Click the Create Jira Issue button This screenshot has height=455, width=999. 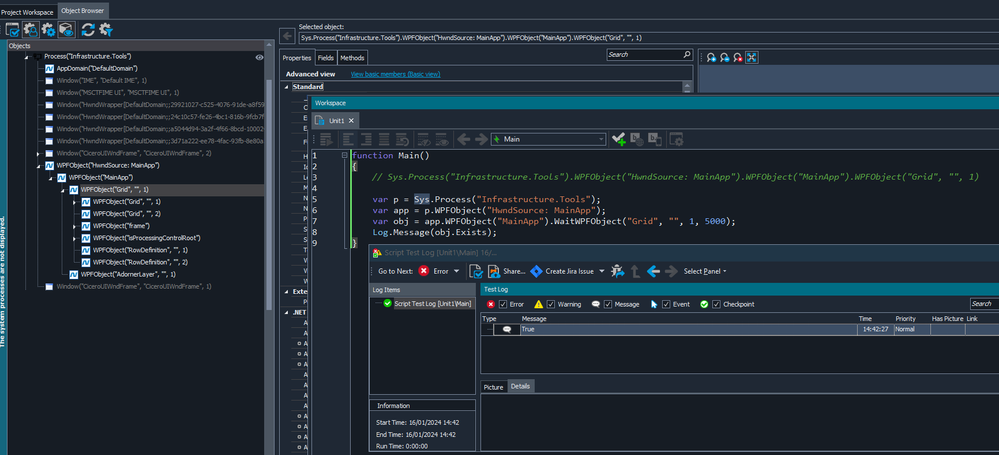(568, 271)
